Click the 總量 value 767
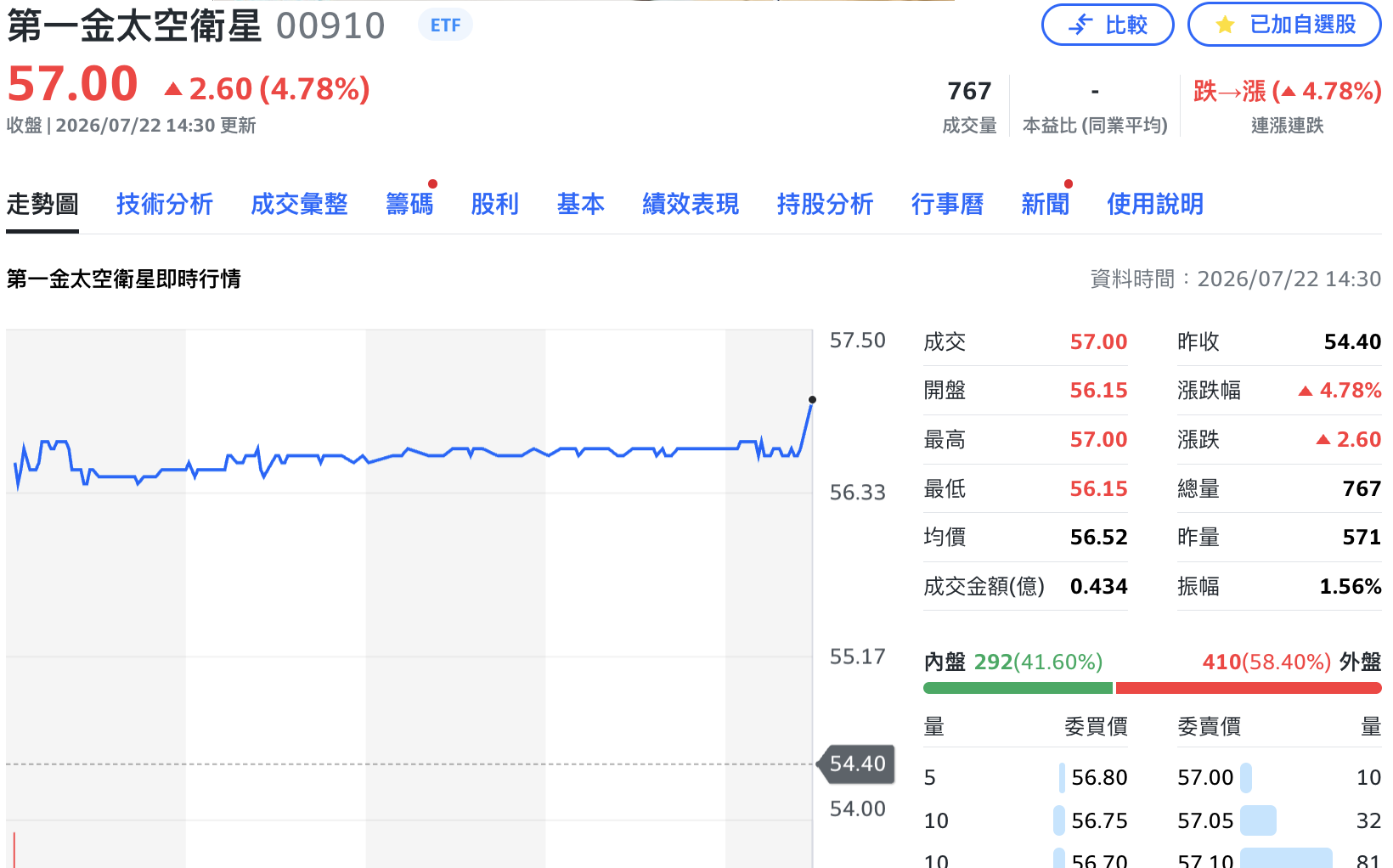Screen dimensions: 1393x868 coord(1362,489)
